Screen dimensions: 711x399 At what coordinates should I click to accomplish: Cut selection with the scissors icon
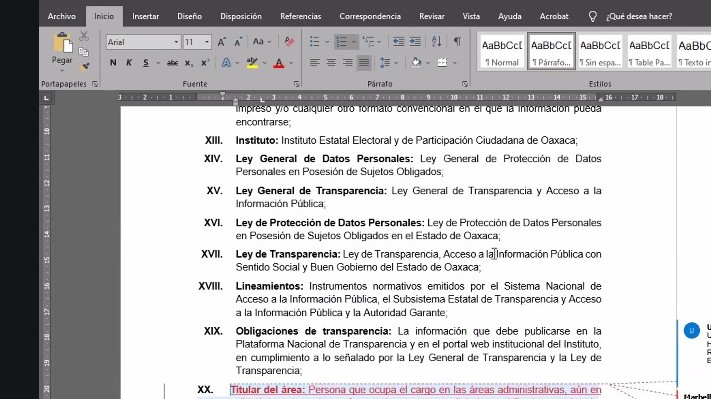coord(84,36)
